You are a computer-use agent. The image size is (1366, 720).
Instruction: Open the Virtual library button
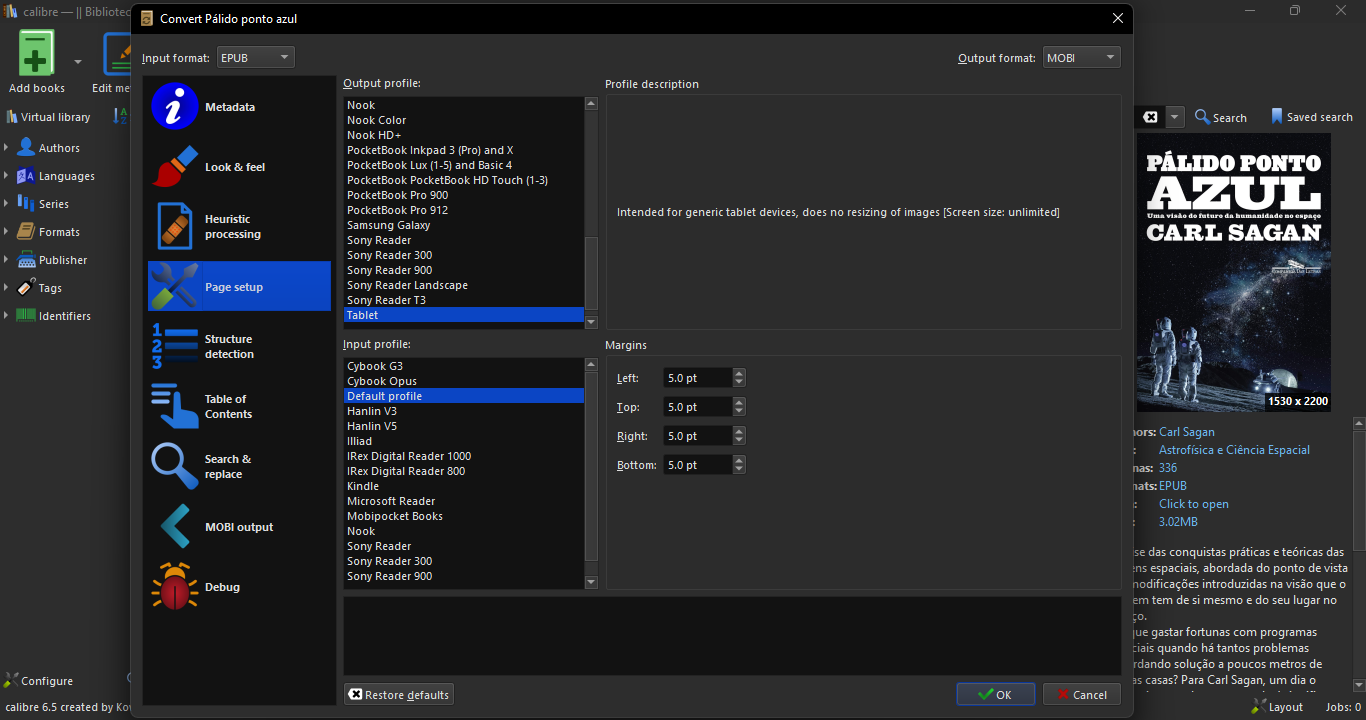pos(49,117)
